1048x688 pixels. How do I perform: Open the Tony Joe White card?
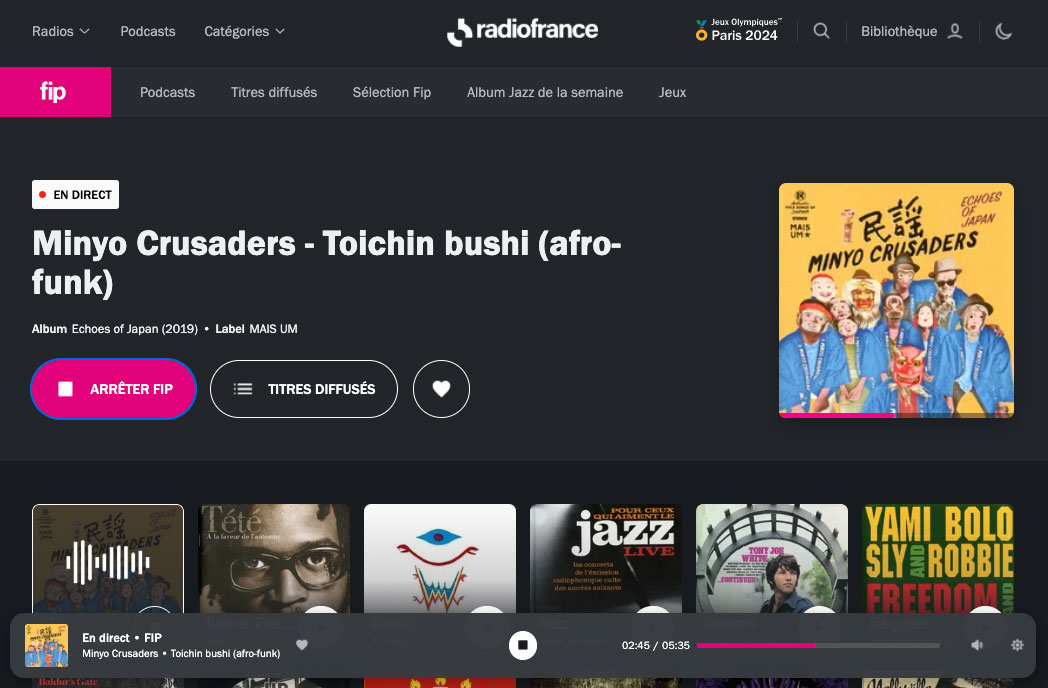772,559
